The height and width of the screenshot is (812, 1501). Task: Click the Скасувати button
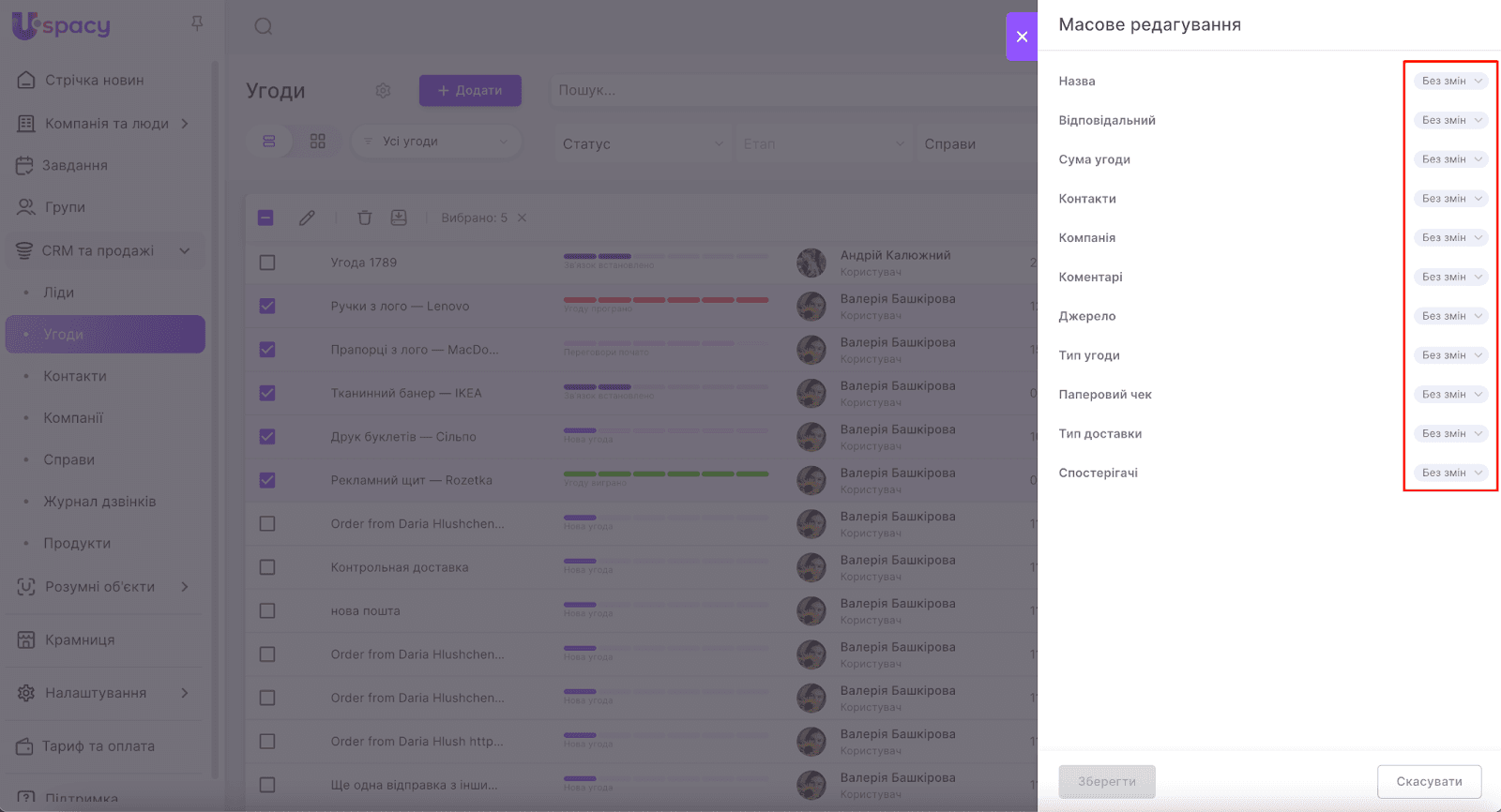(x=1429, y=781)
